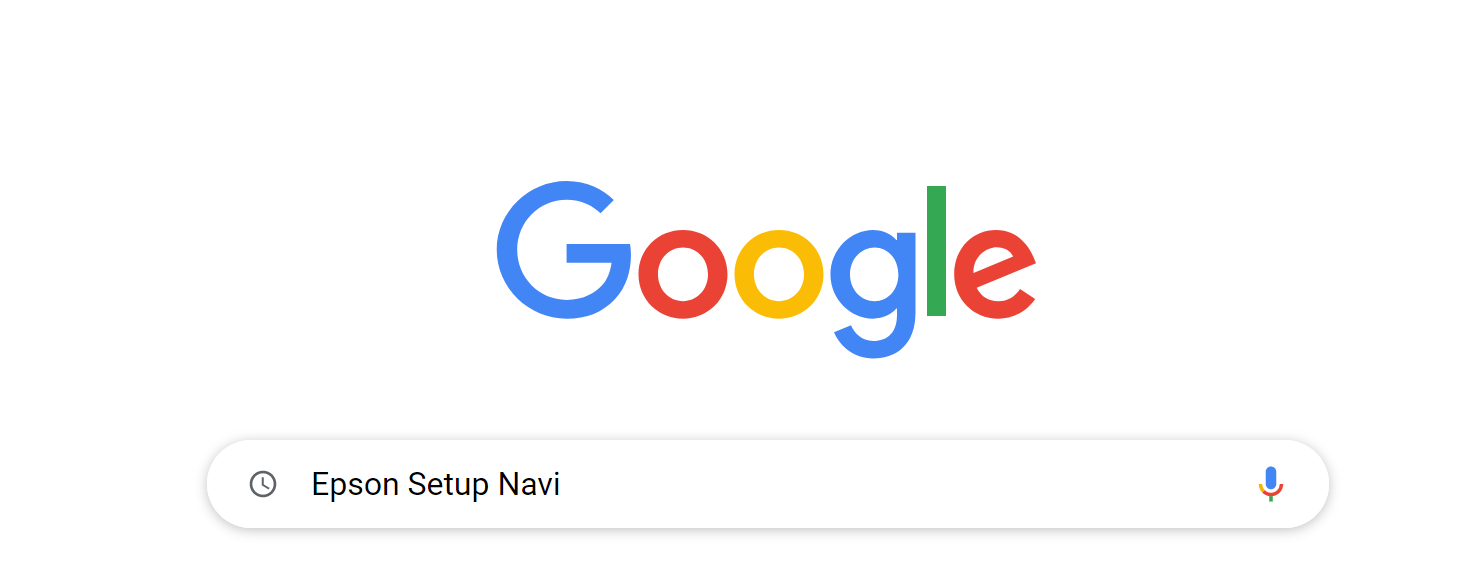Image resolution: width=1463 pixels, height=578 pixels.
Task: Click the blue top of the microphone icon
Action: (x=1270, y=478)
